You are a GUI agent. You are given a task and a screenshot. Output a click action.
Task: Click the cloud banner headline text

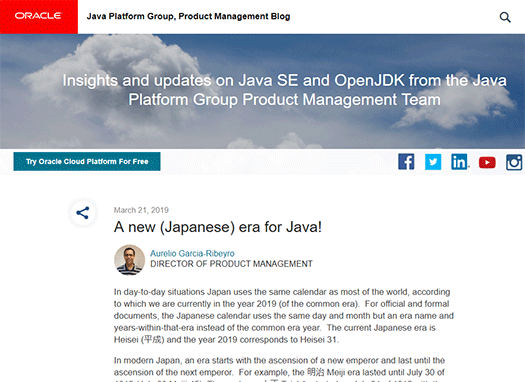(x=285, y=90)
